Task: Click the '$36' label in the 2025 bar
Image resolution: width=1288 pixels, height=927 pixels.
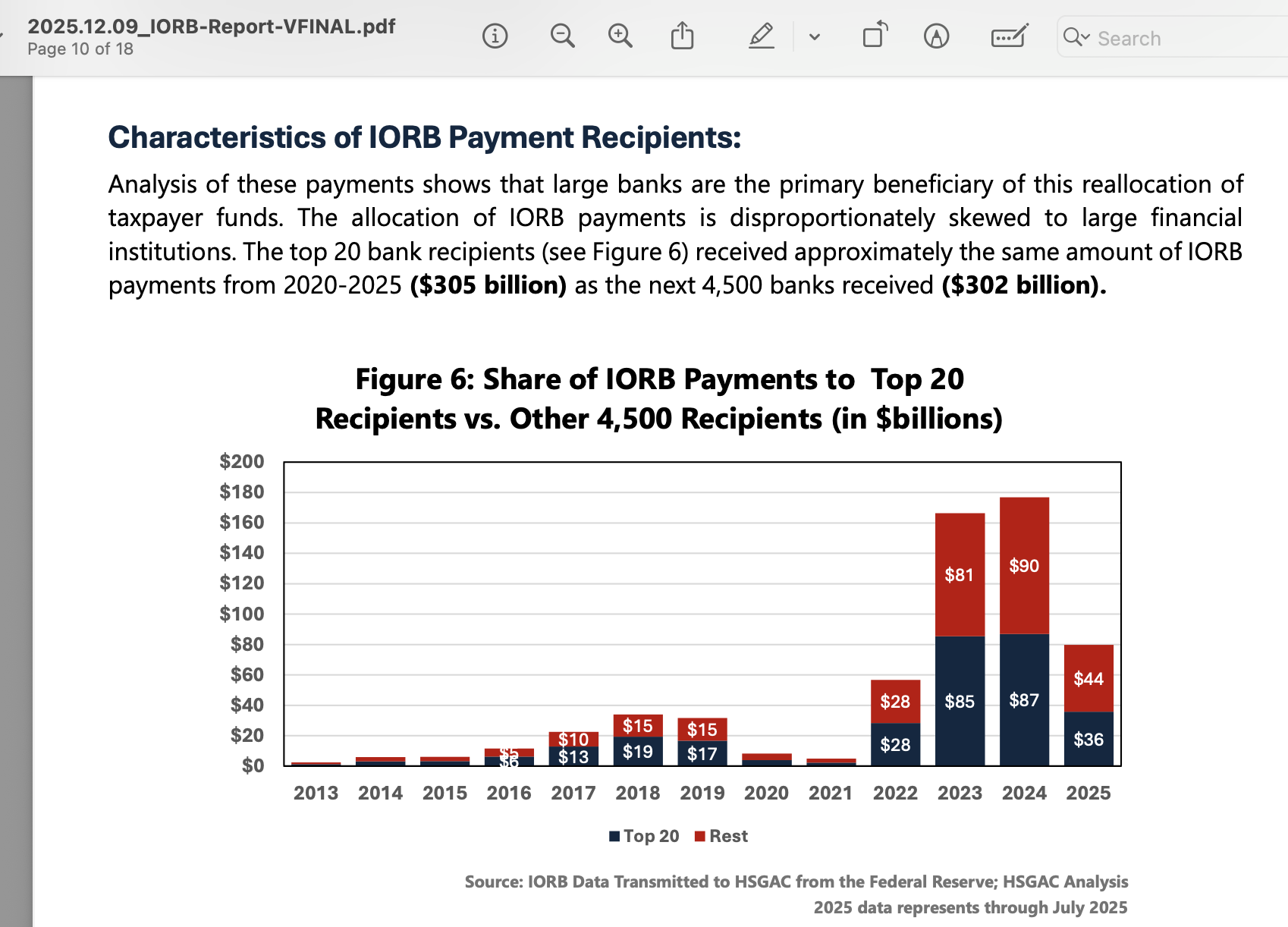Action: point(1089,740)
